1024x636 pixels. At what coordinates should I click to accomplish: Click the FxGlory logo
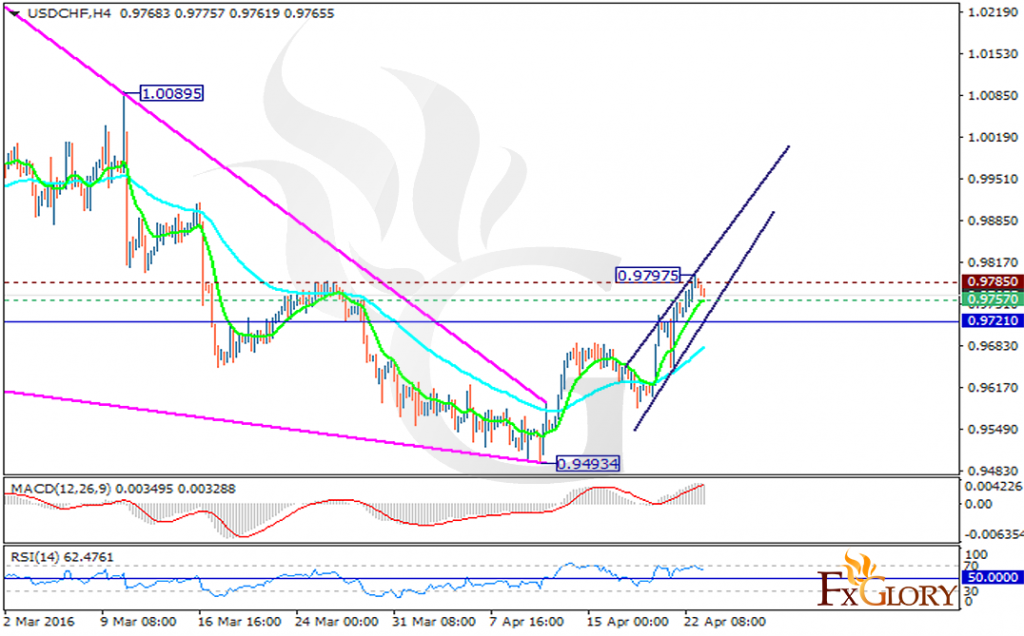[x=886, y=580]
